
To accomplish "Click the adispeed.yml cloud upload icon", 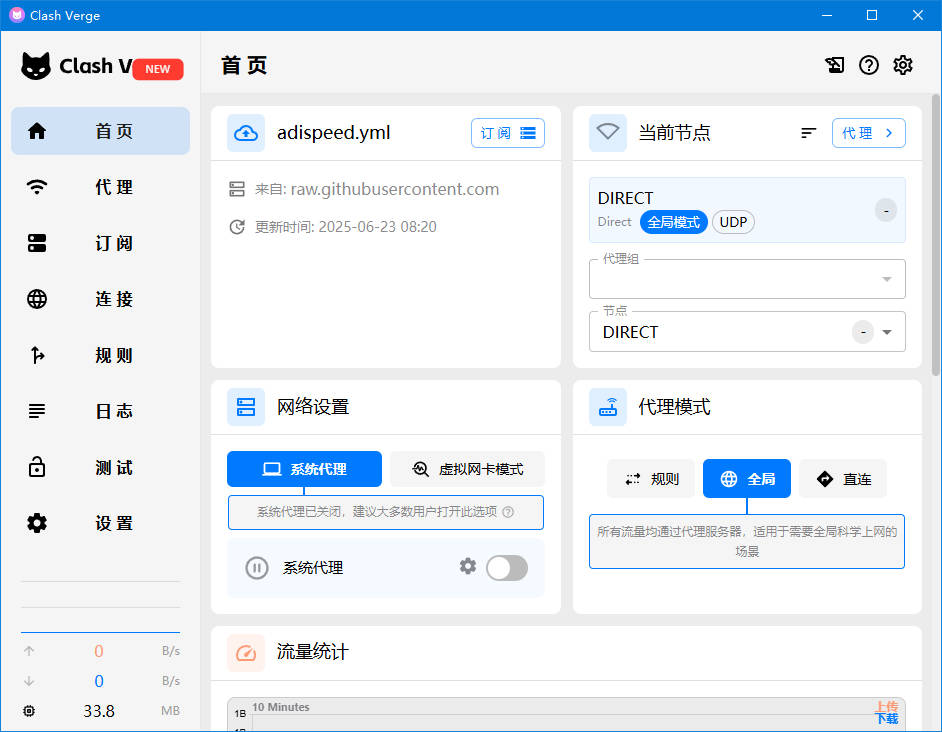I will (246, 133).
